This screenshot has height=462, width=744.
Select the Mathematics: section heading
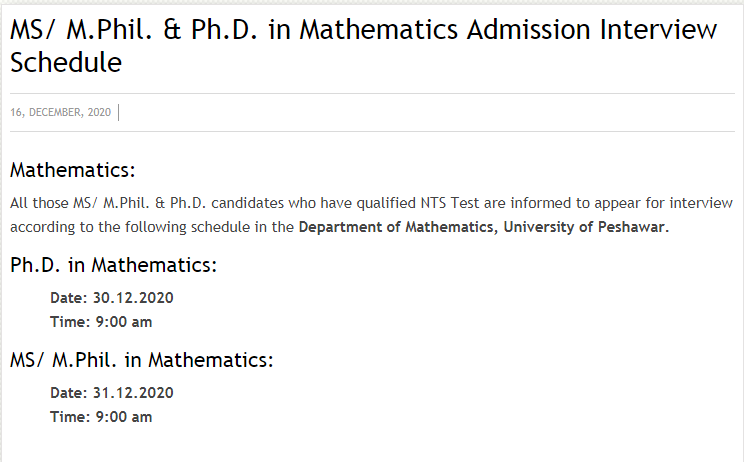point(73,170)
